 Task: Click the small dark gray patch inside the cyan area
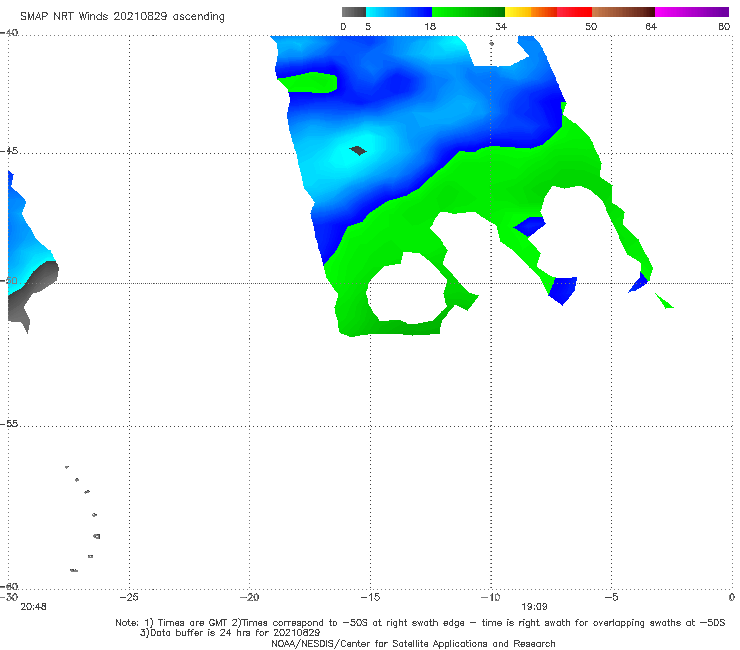358,151
